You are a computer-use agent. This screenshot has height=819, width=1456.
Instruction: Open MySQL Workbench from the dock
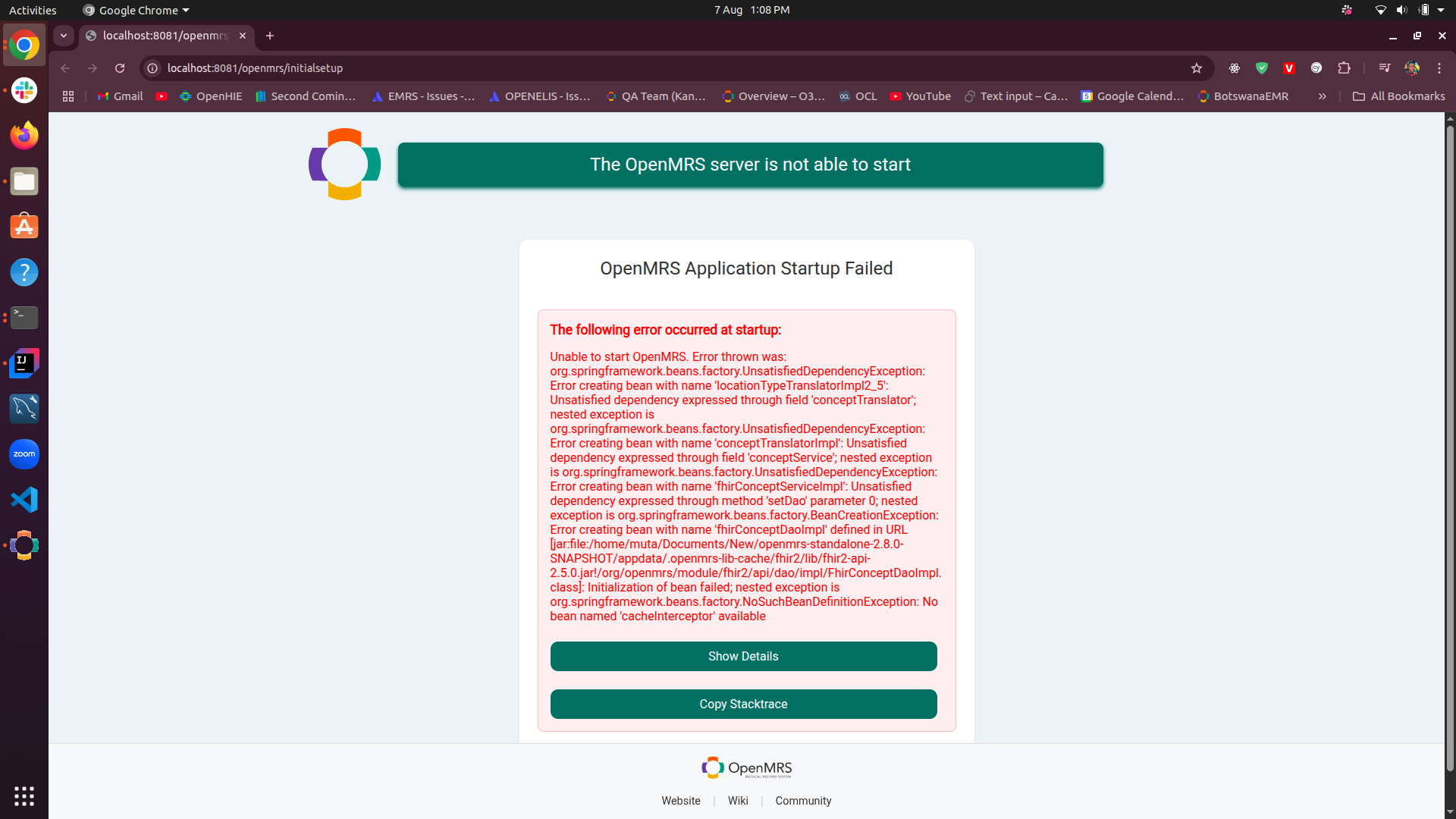[24, 409]
